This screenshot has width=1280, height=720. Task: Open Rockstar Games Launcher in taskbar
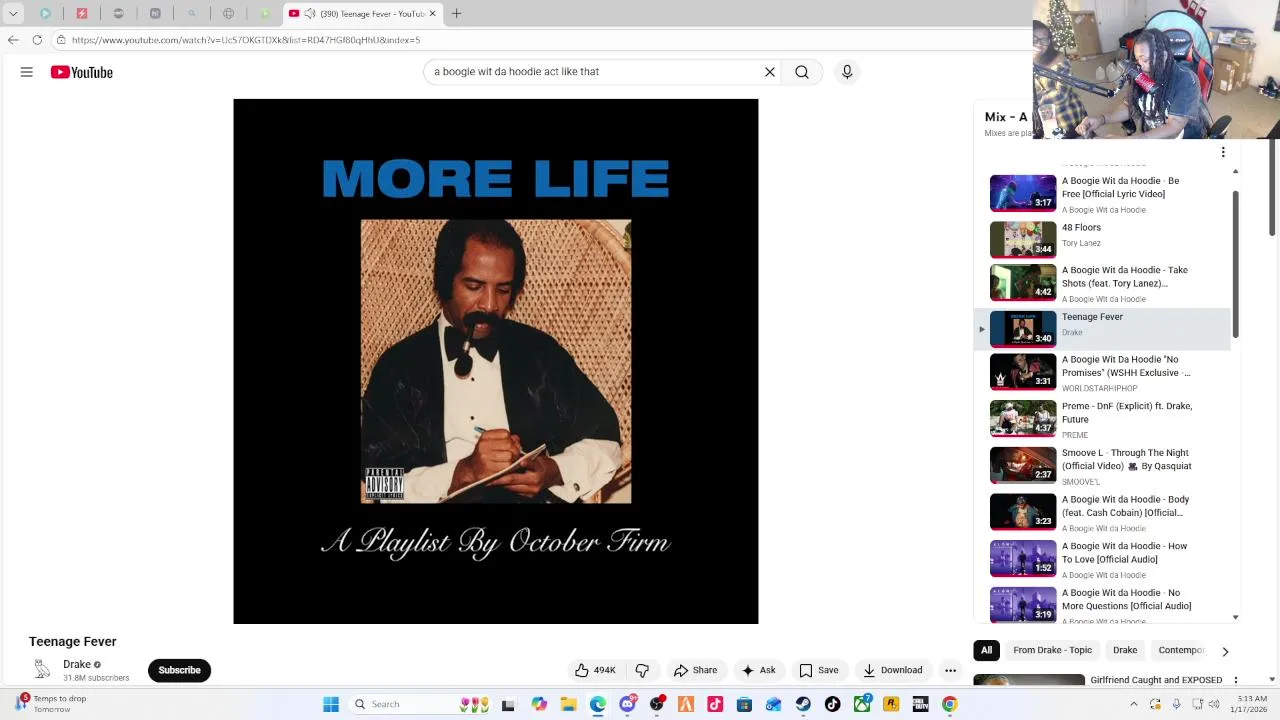click(x=891, y=704)
